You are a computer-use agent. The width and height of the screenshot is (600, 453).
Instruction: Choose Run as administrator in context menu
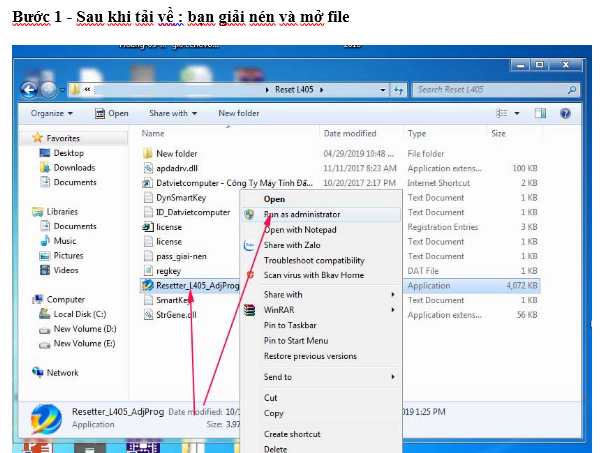[301, 215]
